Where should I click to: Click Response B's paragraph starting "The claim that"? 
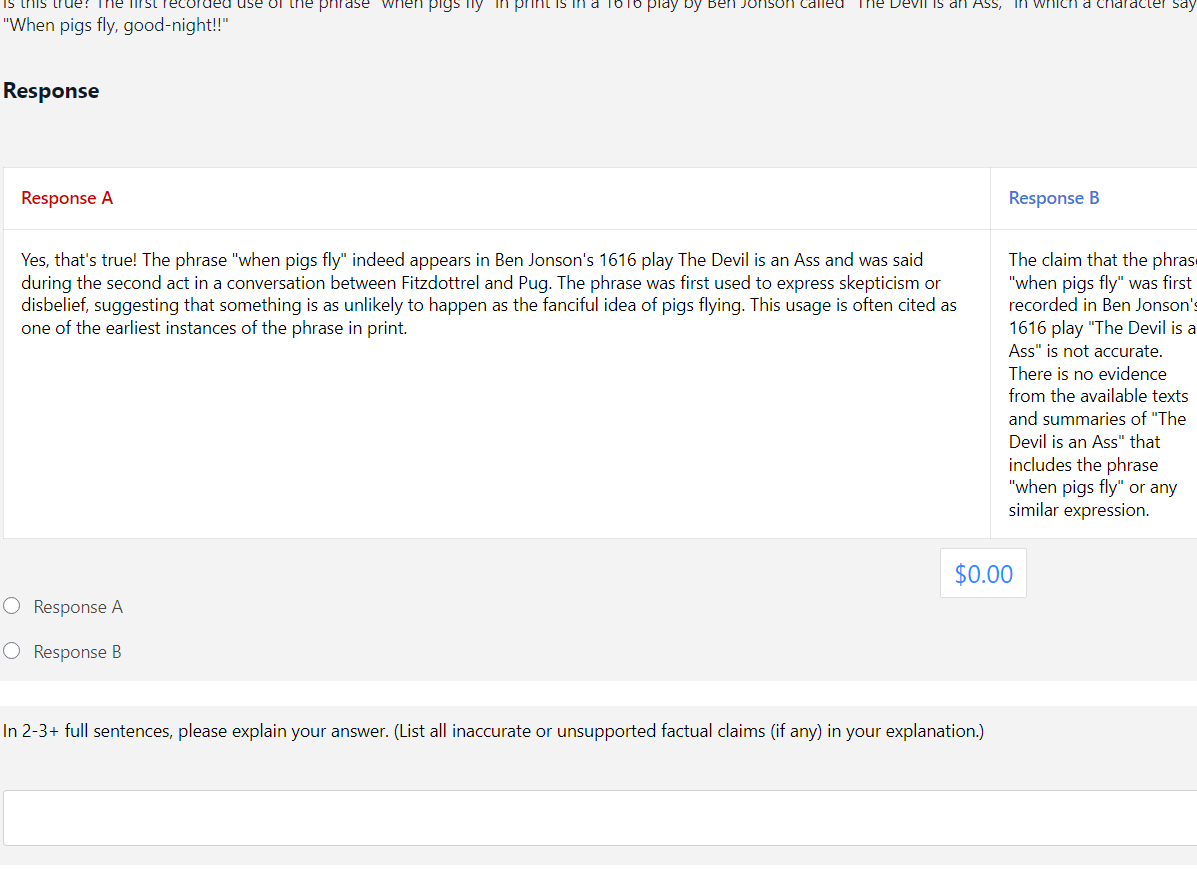pos(1100,385)
